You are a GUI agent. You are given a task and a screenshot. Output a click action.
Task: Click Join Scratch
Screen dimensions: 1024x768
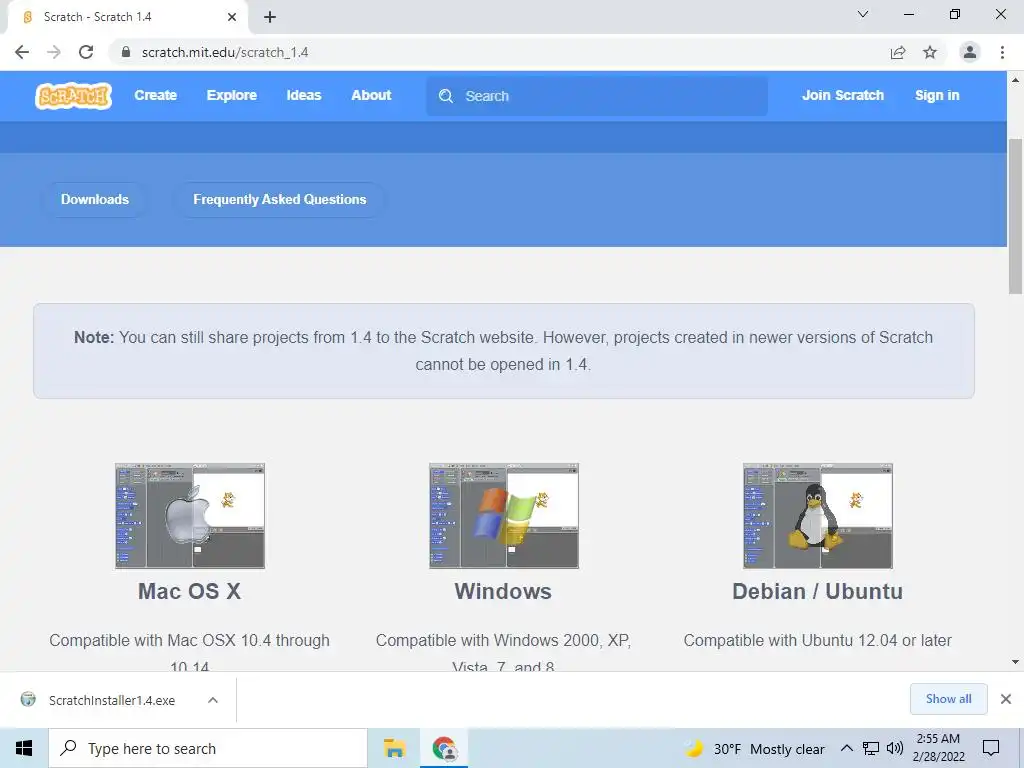[843, 95]
